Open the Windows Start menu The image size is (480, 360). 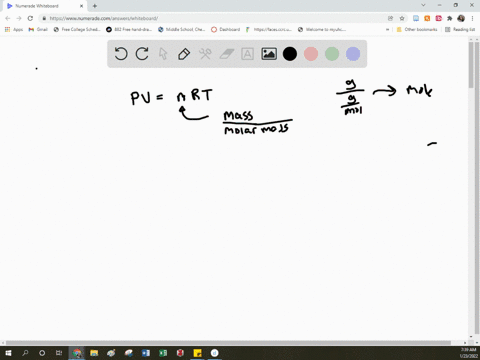(8, 353)
